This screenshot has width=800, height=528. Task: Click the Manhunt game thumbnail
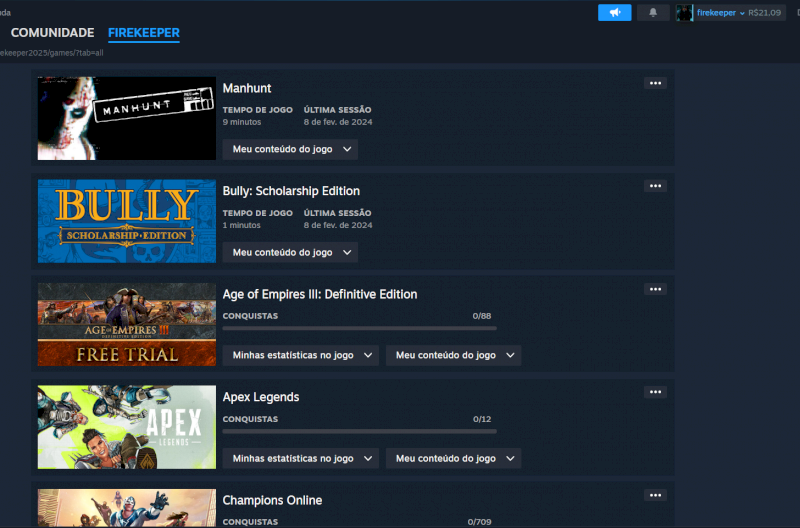pos(127,118)
